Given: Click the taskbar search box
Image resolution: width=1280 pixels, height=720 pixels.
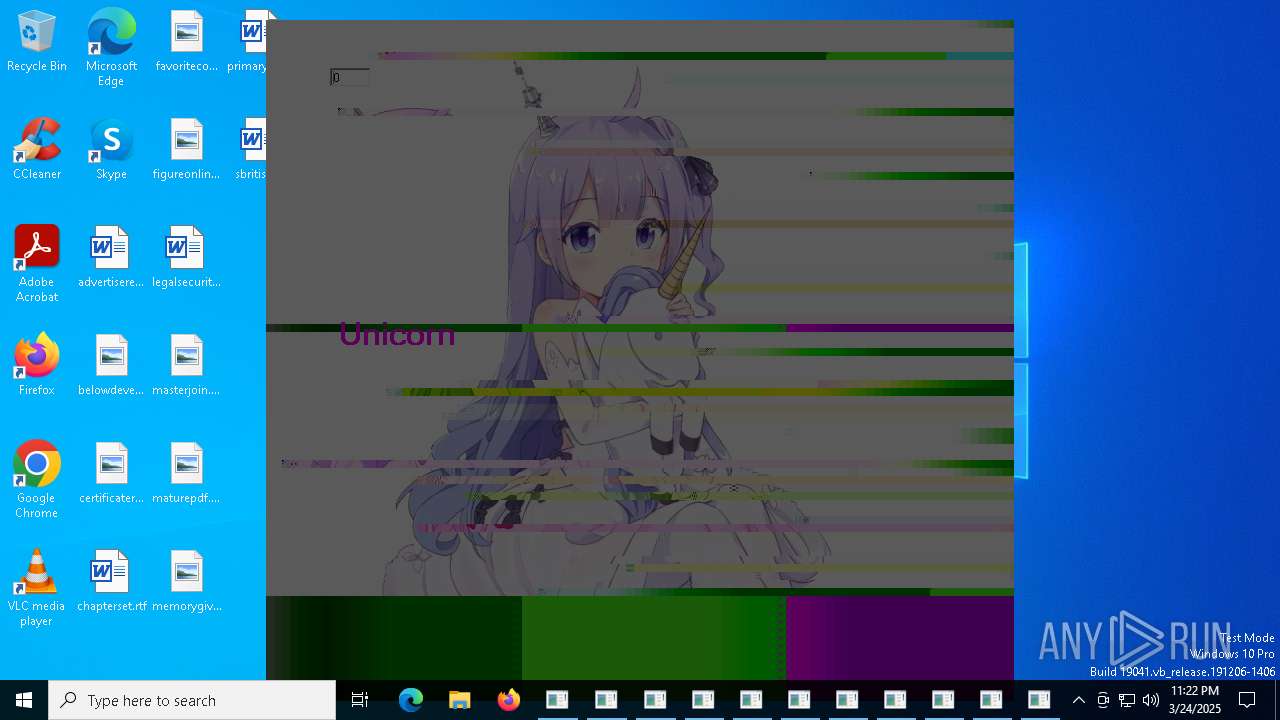Looking at the screenshot, I should 192,700.
